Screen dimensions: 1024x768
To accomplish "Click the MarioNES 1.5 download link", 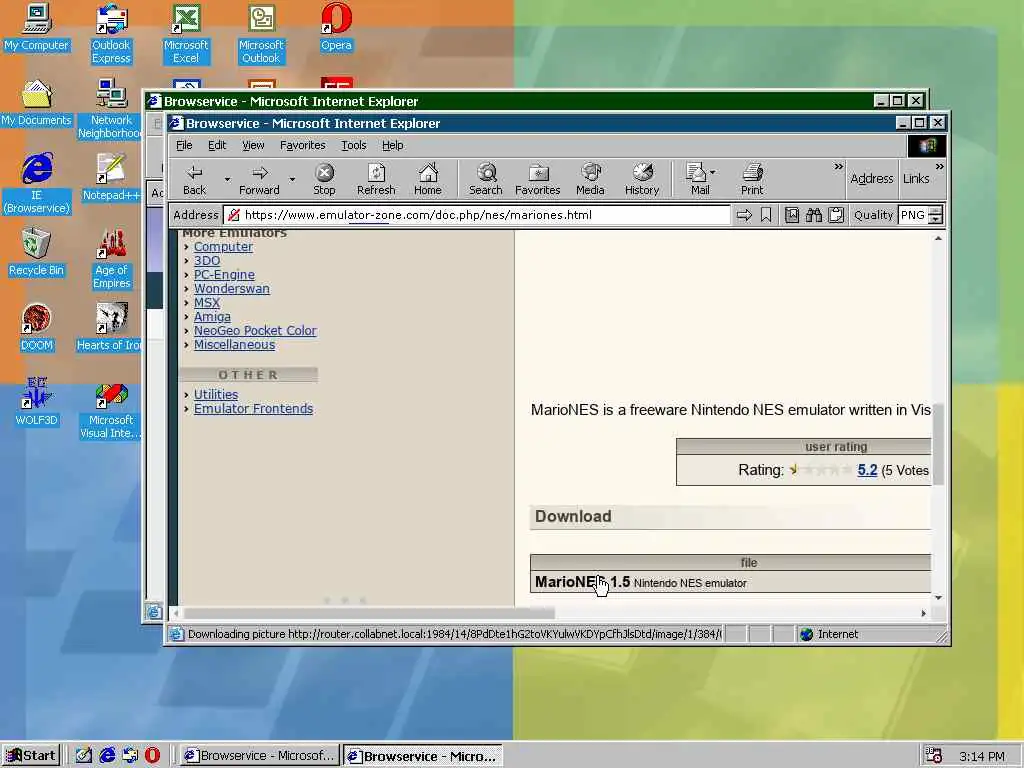I will click(x=583, y=582).
